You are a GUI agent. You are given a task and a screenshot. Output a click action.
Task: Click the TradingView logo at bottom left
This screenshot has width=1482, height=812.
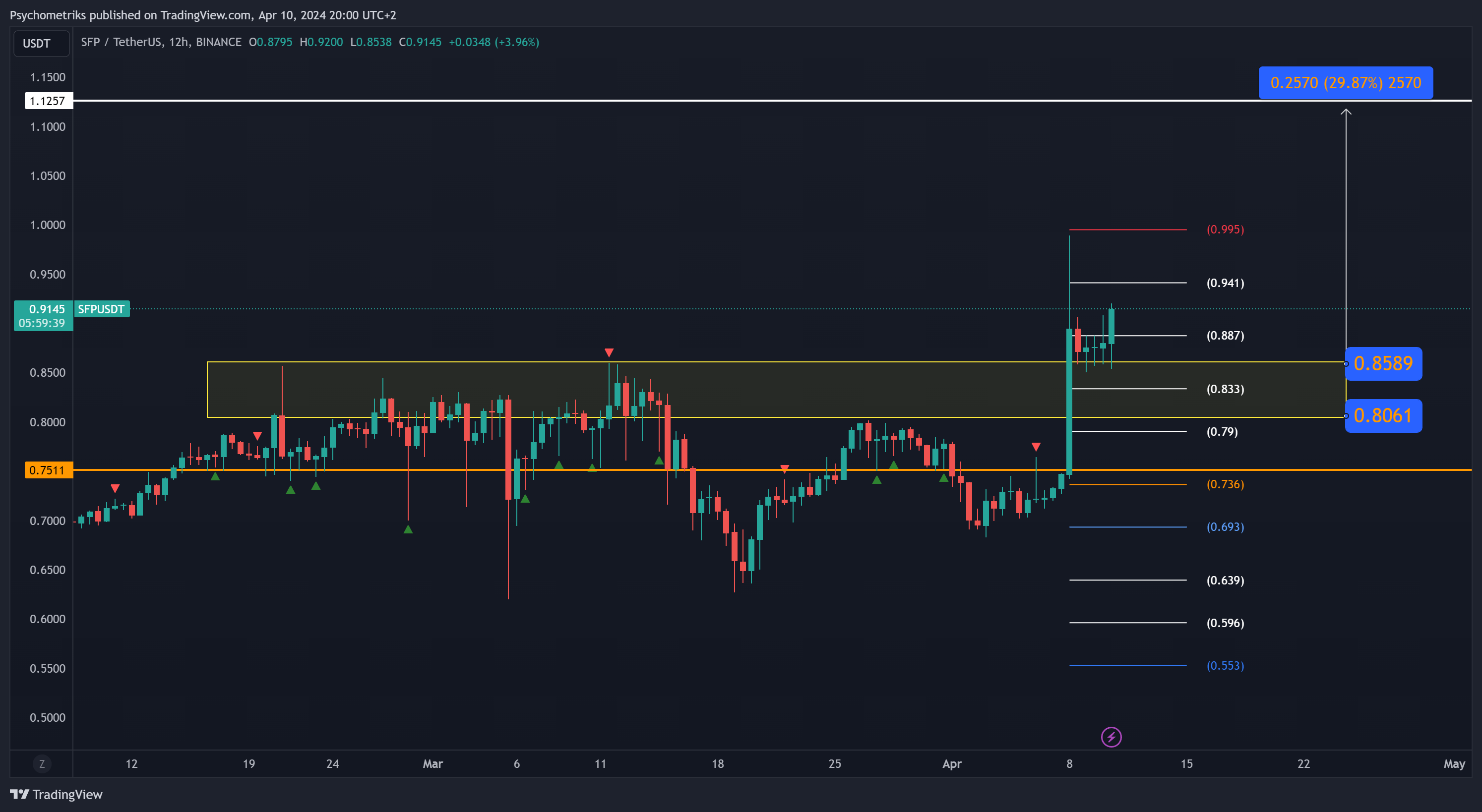click(x=56, y=794)
